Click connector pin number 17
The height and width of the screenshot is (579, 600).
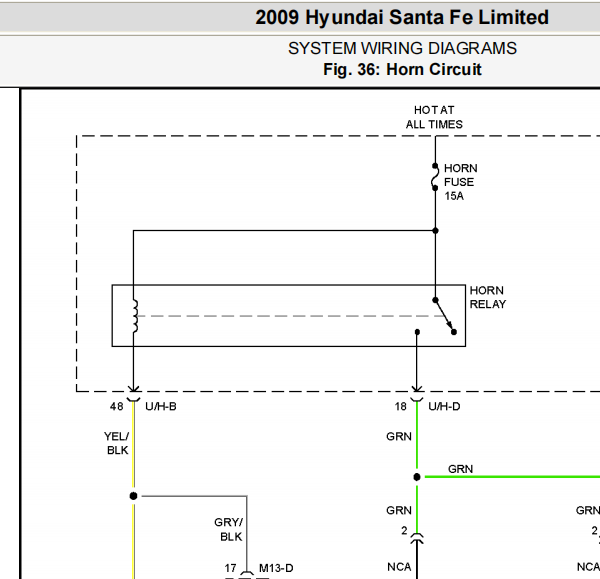pyautogui.click(x=230, y=568)
